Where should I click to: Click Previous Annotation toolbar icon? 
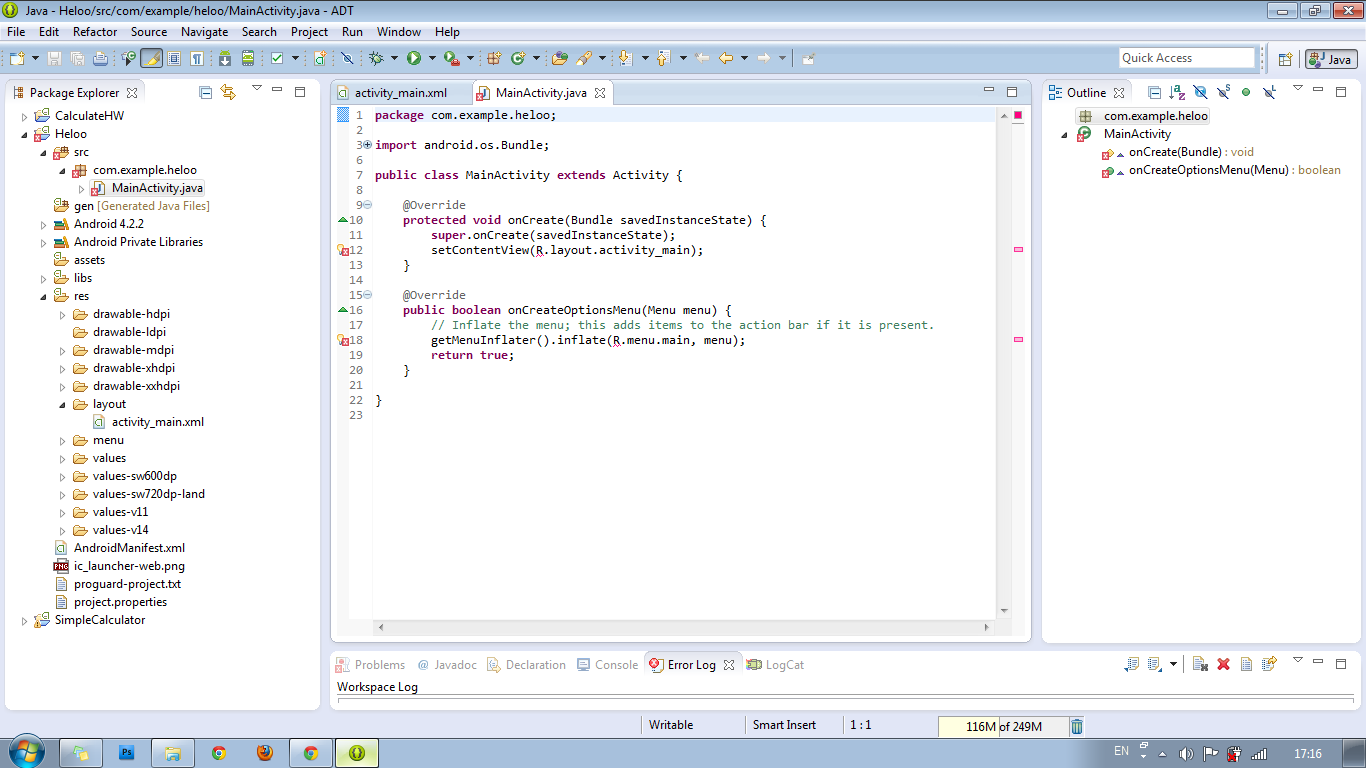663,58
